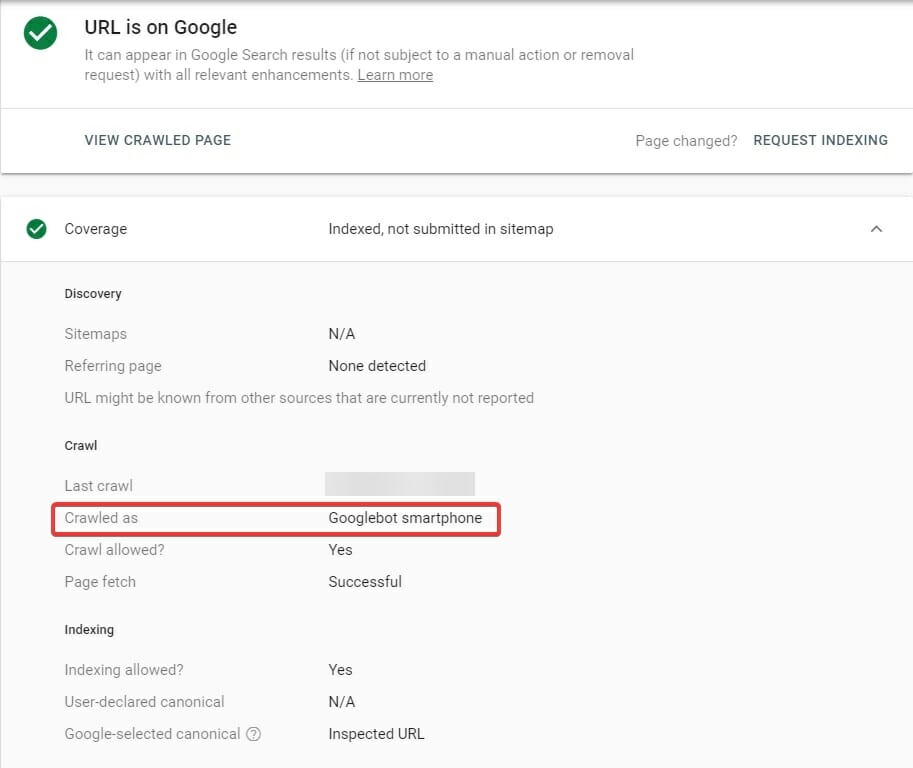The width and height of the screenshot is (913, 768).
Task: Click the green checkmark beside URL is on Google
Action: (x=41, y=32)
